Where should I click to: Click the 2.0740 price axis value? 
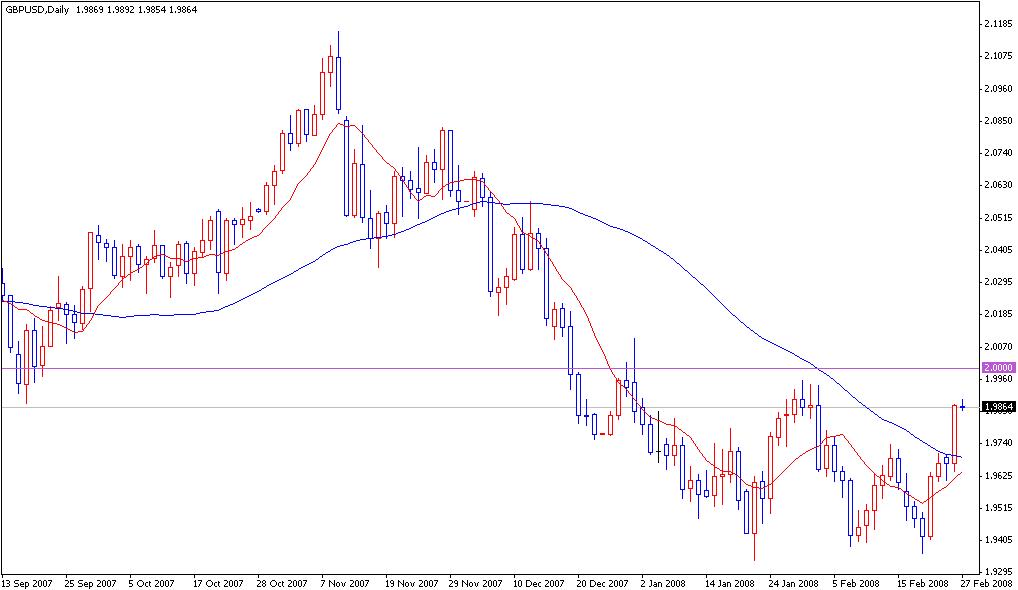coord(999,153)
